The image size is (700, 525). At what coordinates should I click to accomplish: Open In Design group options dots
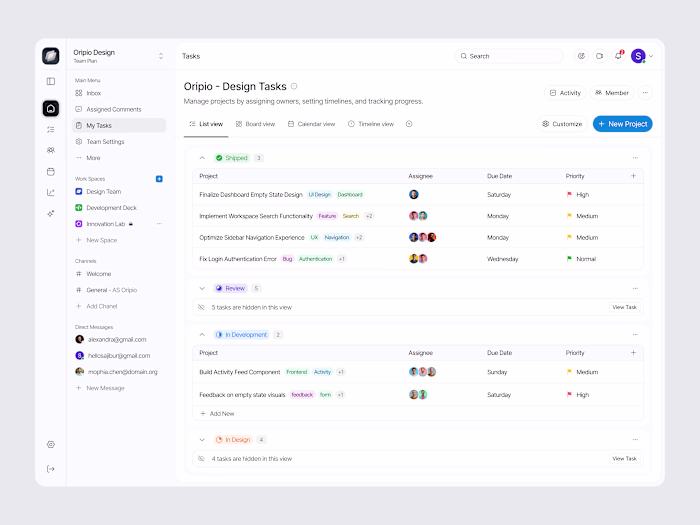tap(635, 440)
